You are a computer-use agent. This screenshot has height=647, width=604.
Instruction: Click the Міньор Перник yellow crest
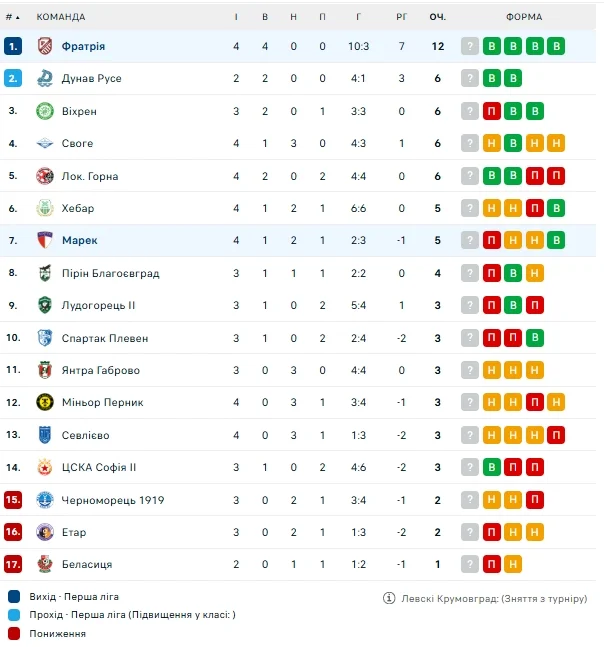44,403
